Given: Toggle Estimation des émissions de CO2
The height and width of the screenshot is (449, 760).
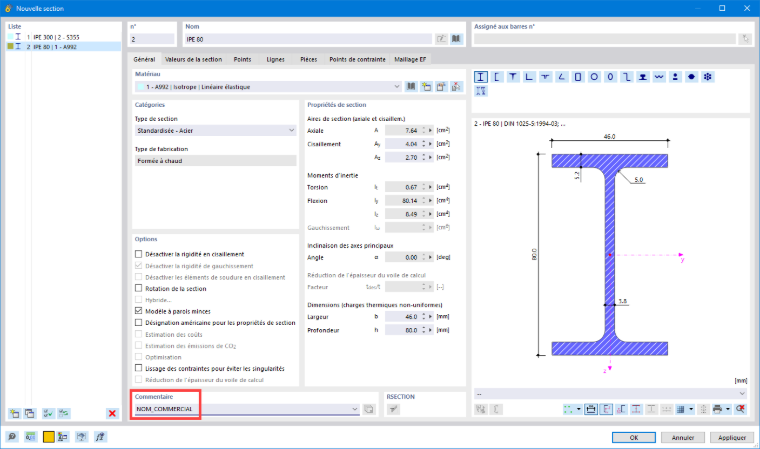Looking at the screenshot, I should 139,346.
